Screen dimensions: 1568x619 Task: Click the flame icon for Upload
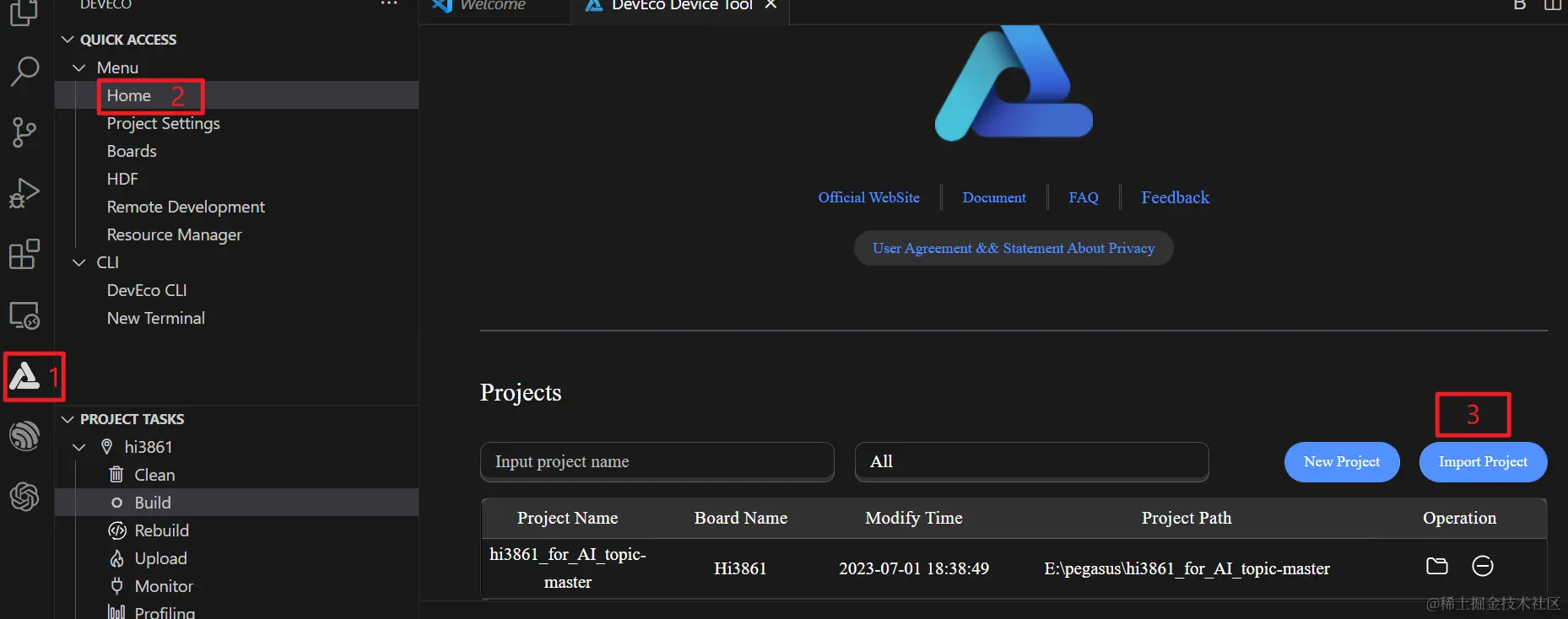pyautogui.click(x=116, y=558)
